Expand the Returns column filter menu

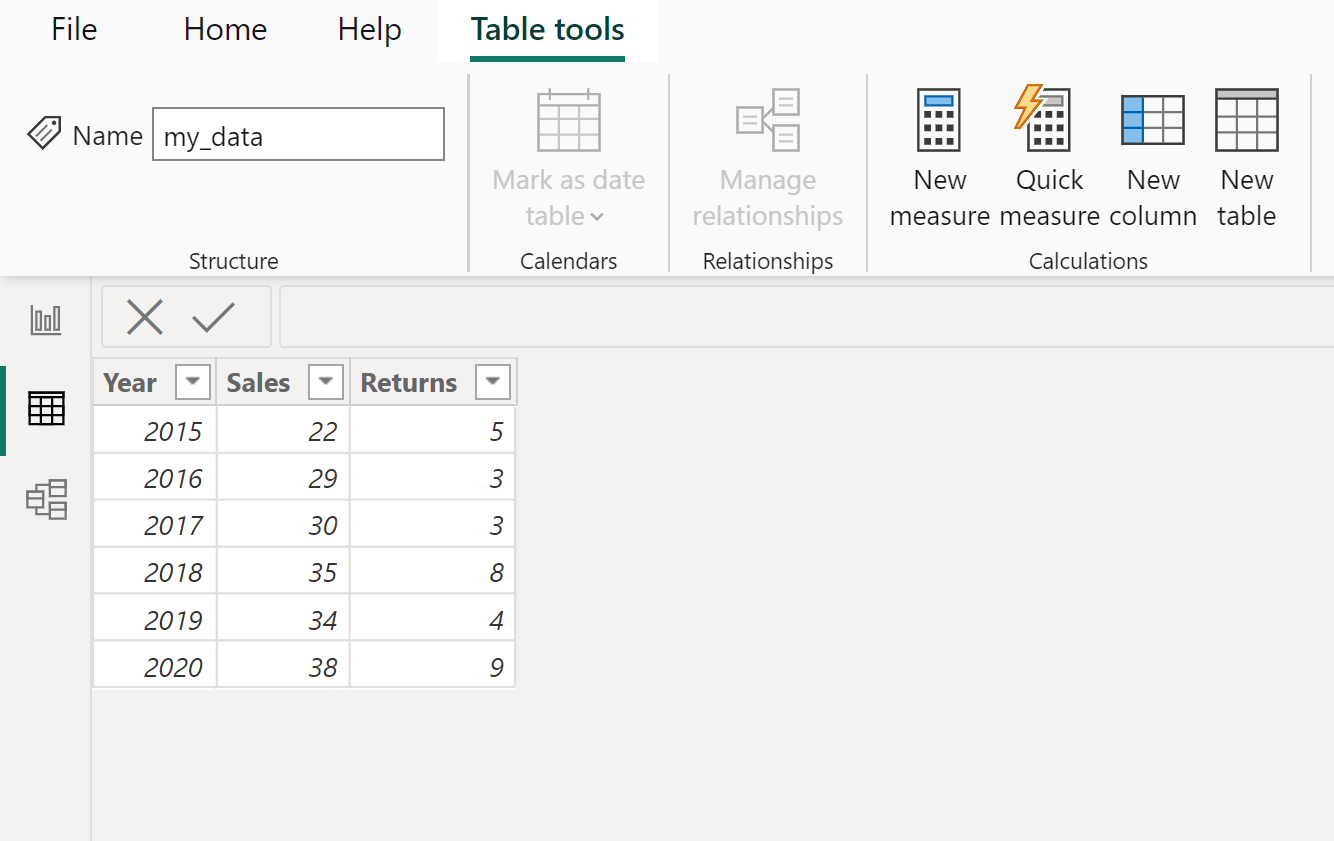pos(492,382)
